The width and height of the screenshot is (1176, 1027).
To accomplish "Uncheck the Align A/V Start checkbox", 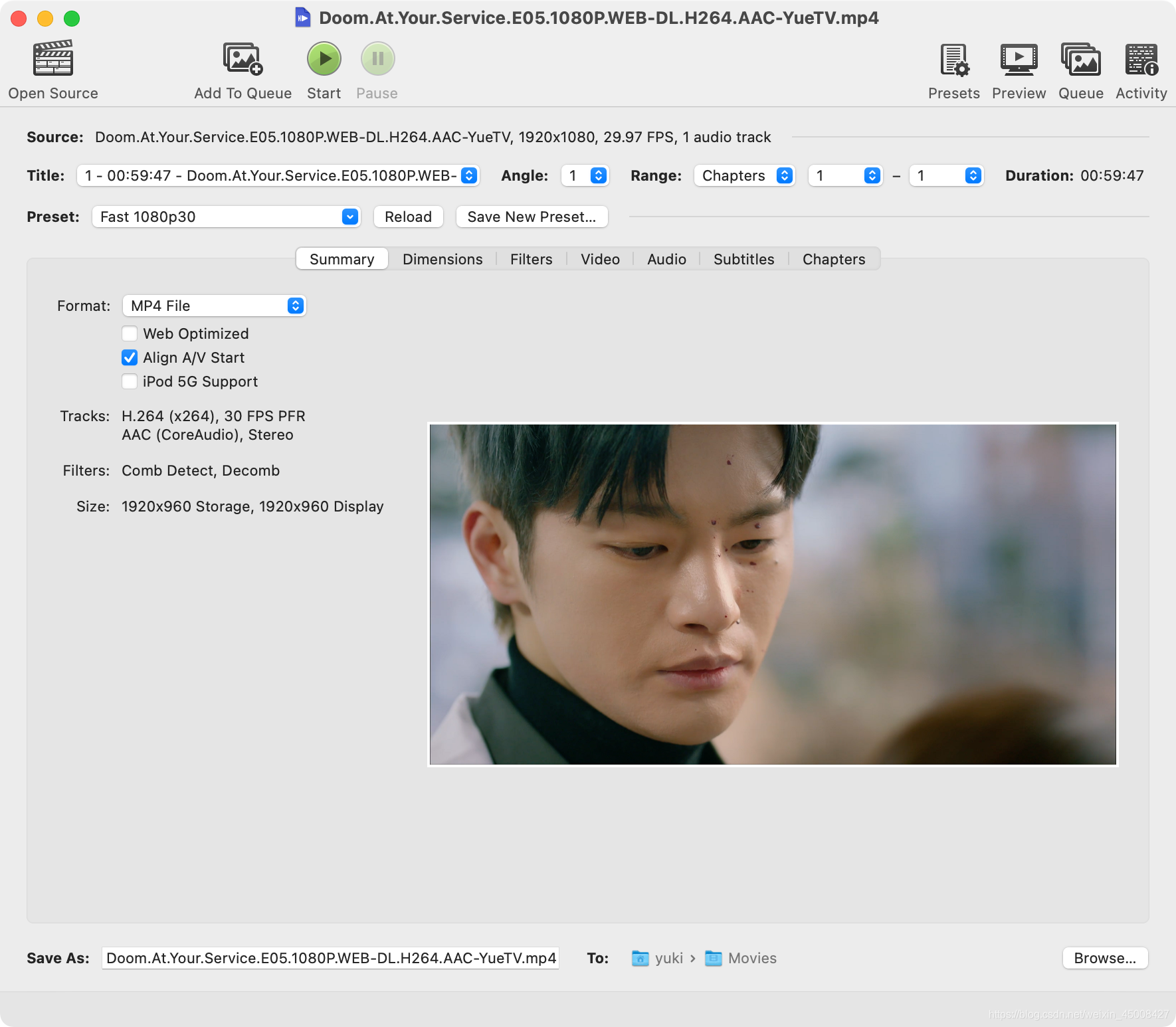I will coord(130,357).
